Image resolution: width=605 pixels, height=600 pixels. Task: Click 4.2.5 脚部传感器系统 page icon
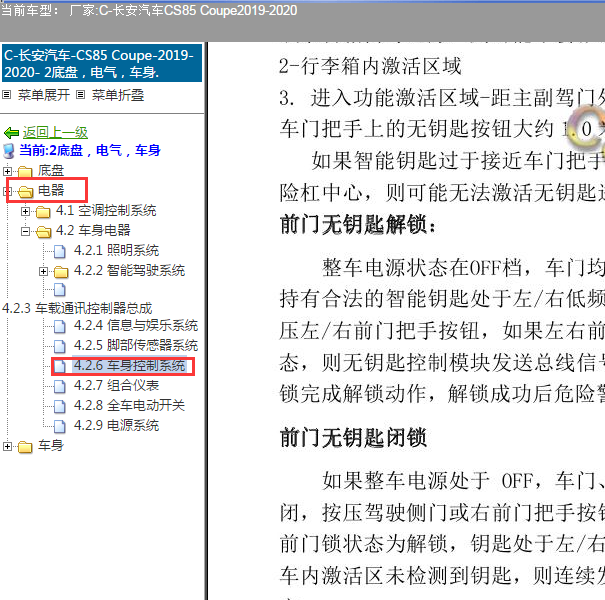[60, 346]
